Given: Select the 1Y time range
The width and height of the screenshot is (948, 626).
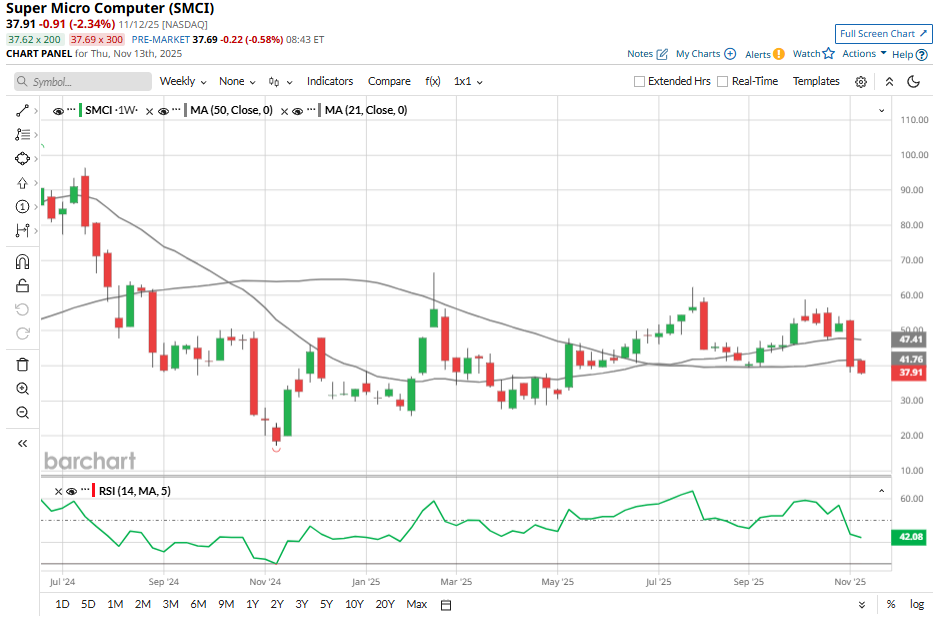Looking at the screenshot, I should point(252,604).
